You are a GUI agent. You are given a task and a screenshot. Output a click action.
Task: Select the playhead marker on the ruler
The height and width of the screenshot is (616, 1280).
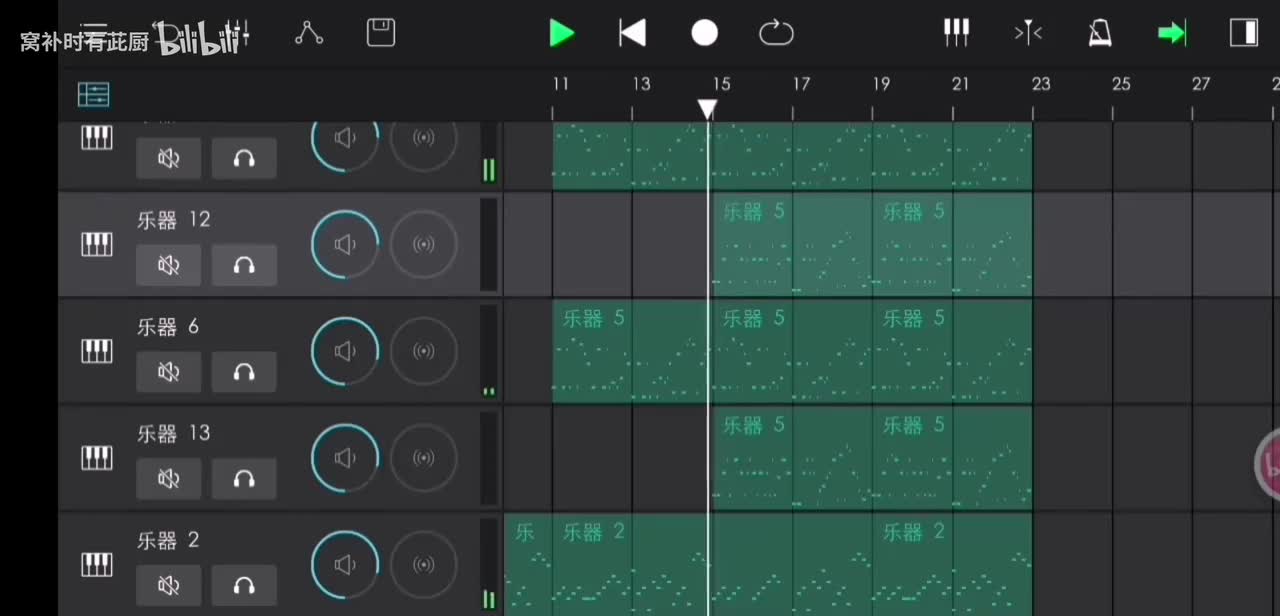707,108
